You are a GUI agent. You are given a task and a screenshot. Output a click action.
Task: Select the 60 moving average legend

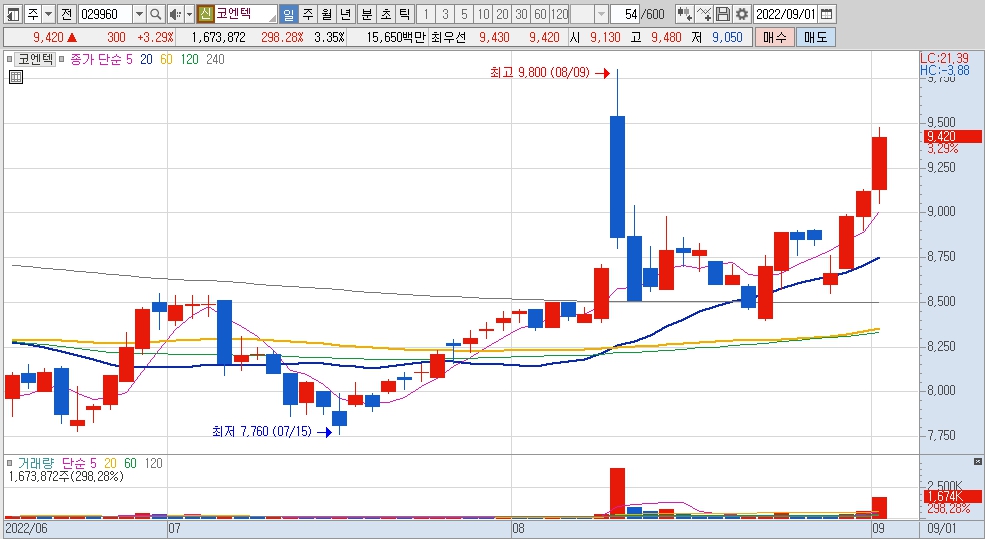point(166,60)
